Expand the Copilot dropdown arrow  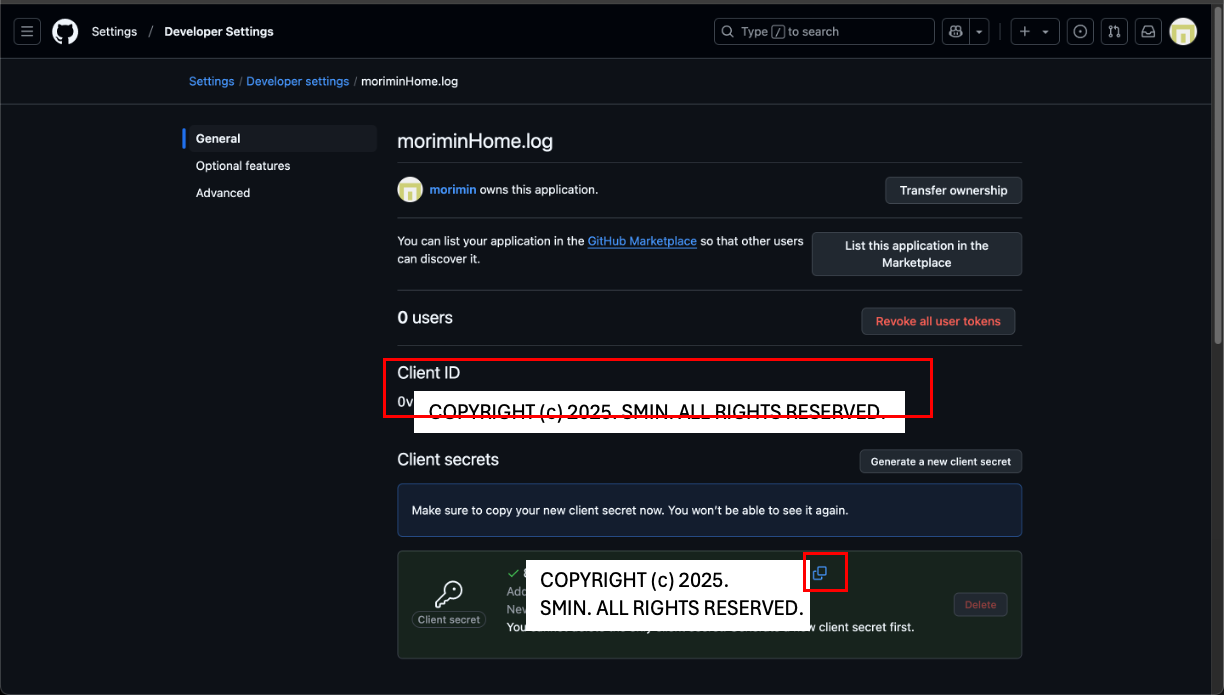pos(979,32)
